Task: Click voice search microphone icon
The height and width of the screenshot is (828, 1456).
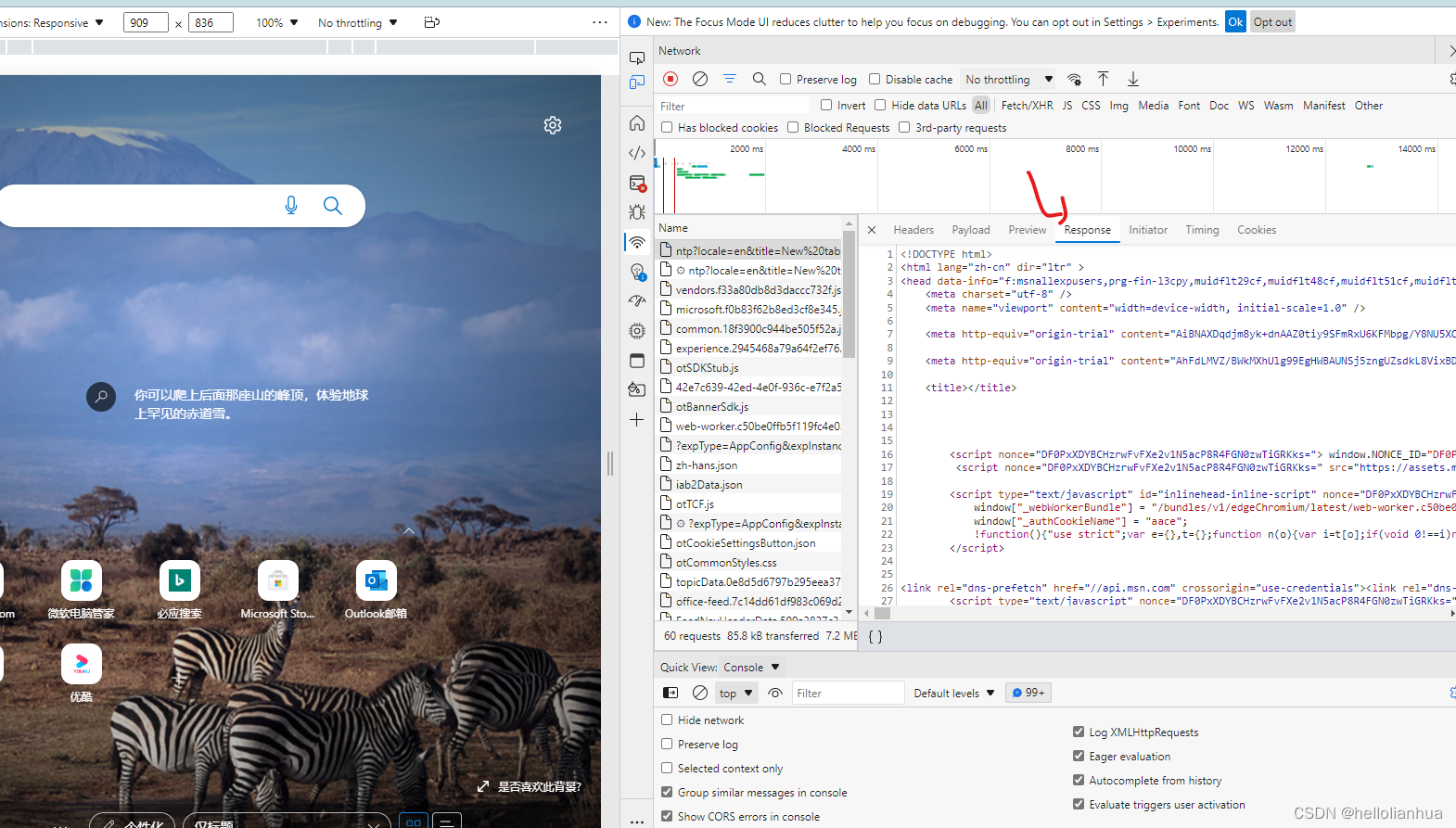Action: 291,205
